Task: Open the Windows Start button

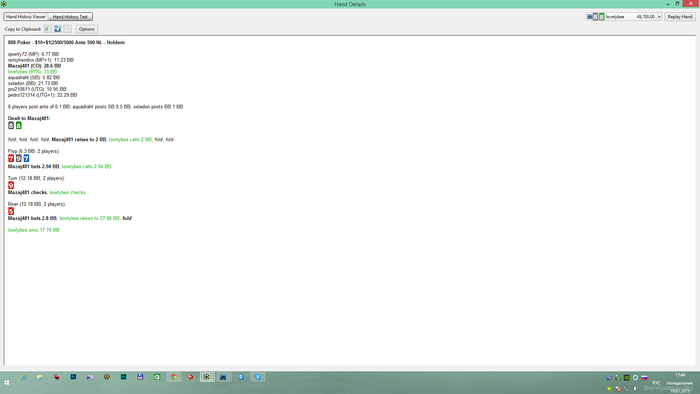Action: pos(7,382)
